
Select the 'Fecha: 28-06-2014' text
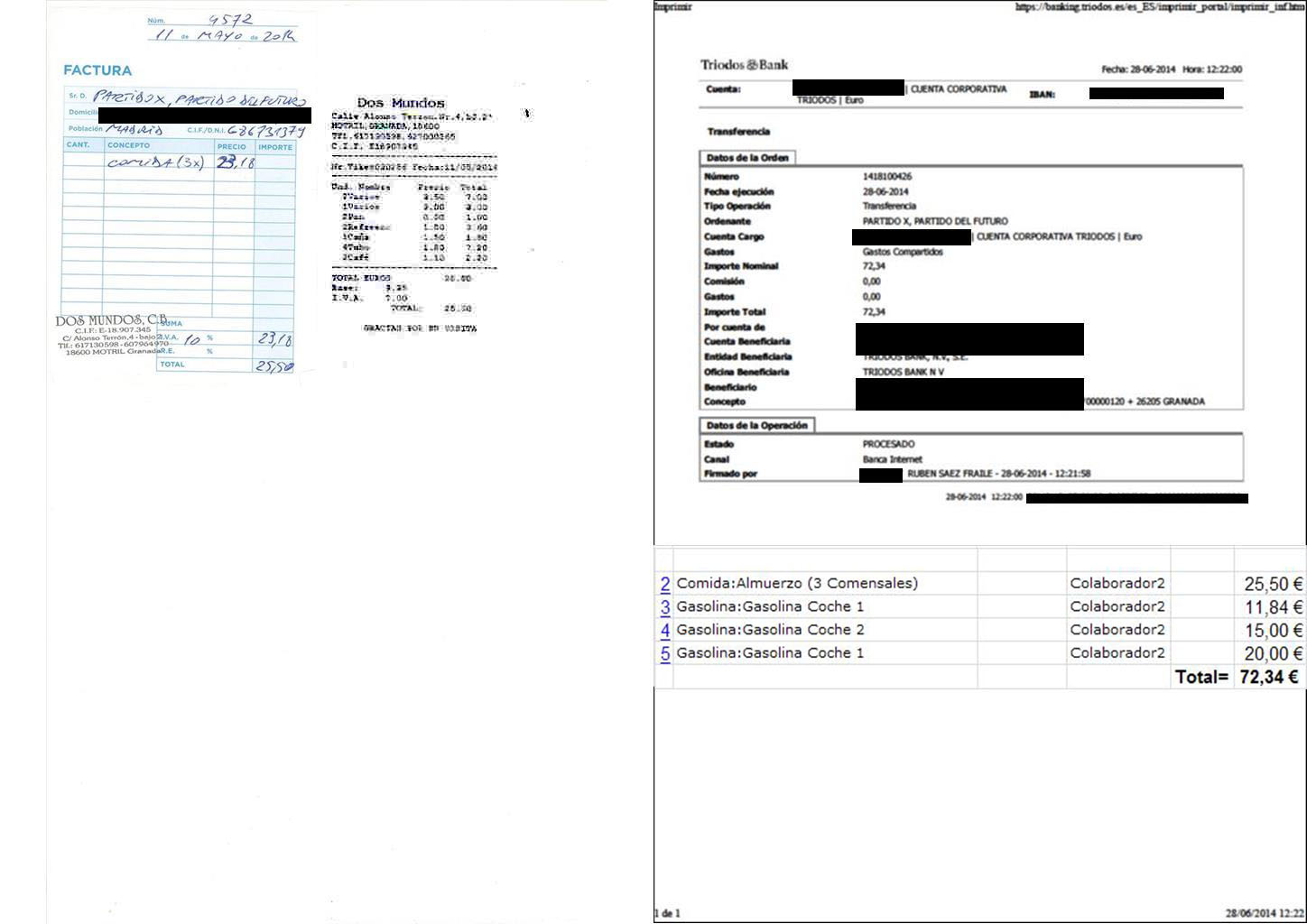coord(1138,69)
